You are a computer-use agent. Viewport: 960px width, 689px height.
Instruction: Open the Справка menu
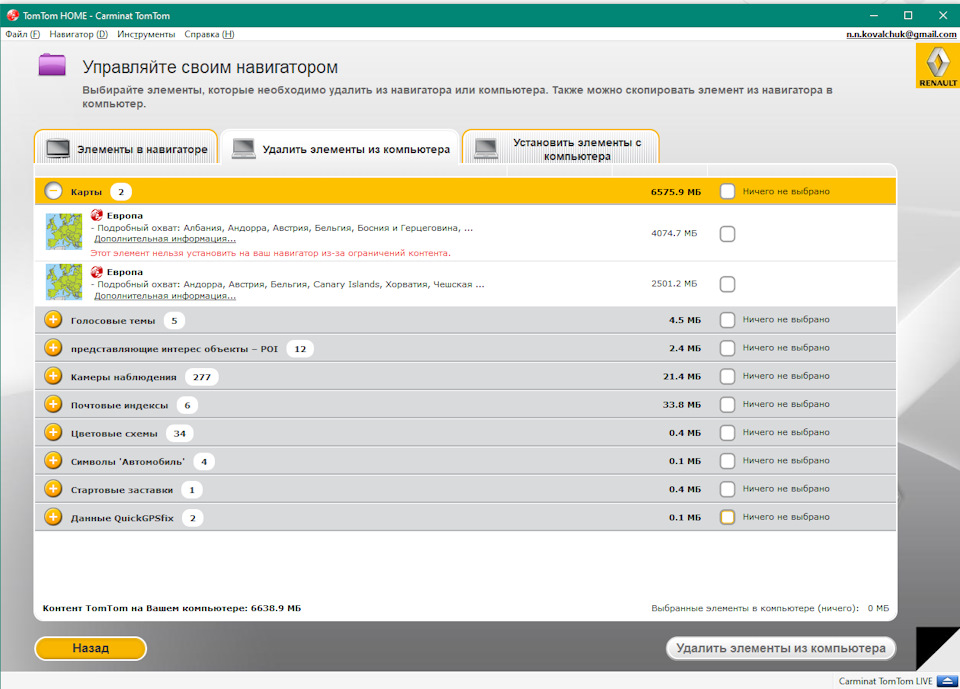(x=209, y=34)
